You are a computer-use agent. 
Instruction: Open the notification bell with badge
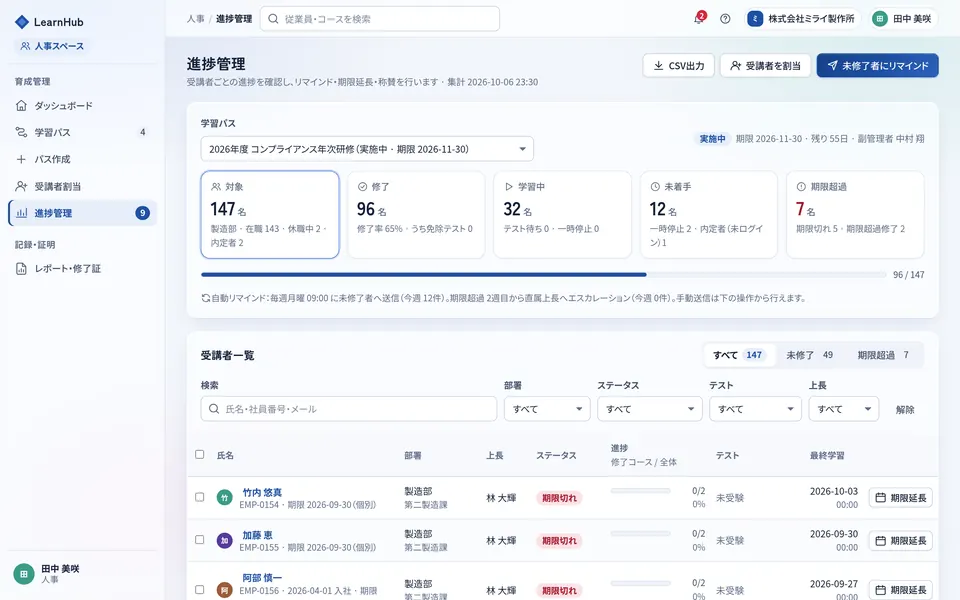[x=699, y=18]
